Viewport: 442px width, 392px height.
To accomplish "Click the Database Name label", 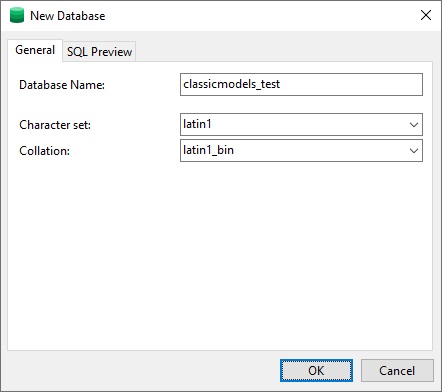I will [62, 85].
